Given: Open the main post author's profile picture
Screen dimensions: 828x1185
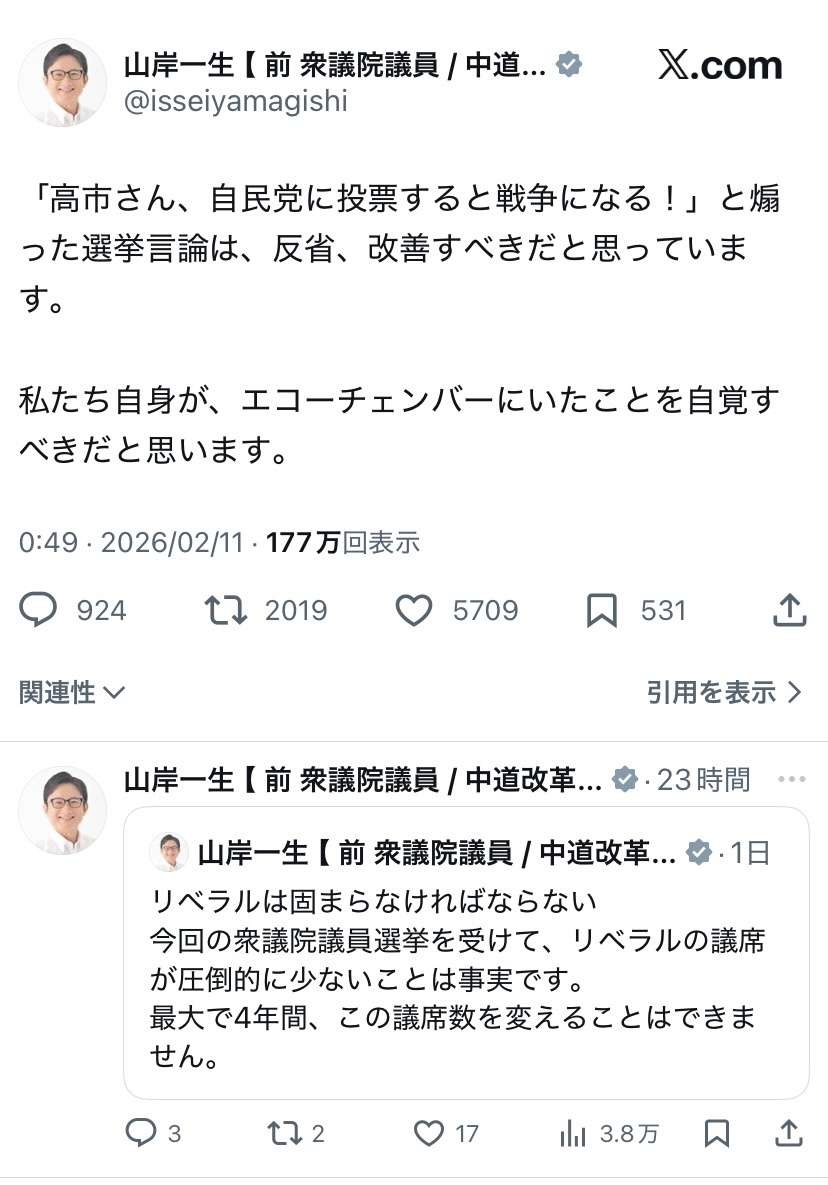Looking at the screenshot, I should pyautogui.click(x=62, y=82).
